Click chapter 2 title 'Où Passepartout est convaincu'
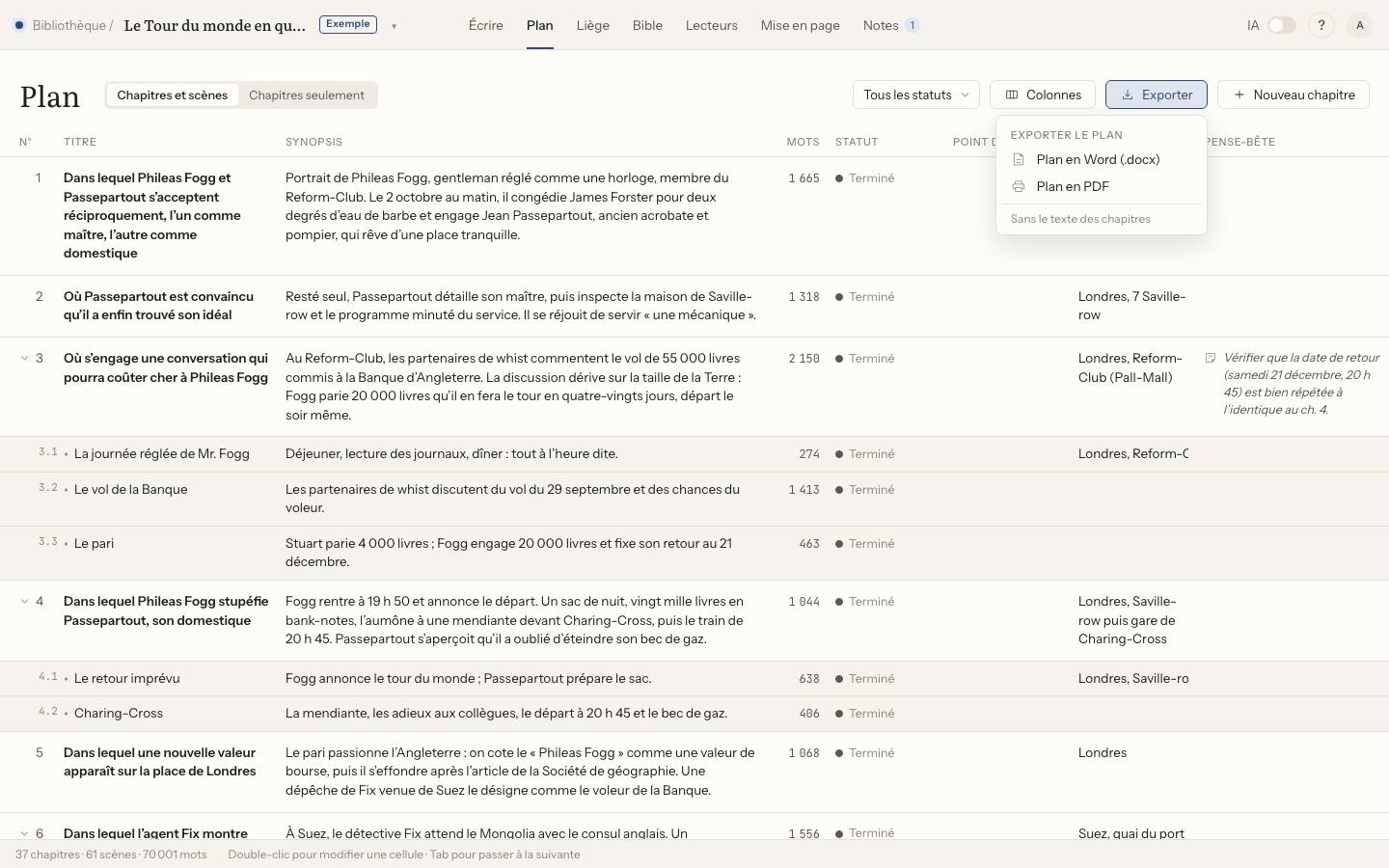This screenshot has height=868, width=1389. click(x=159, y=306)
